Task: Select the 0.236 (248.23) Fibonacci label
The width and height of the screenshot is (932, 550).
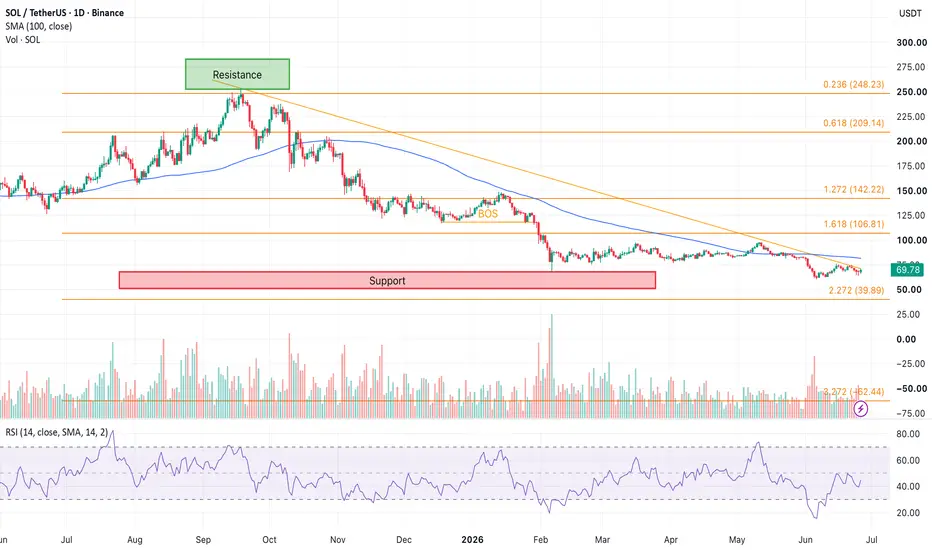Action: [x=854, y=84]
